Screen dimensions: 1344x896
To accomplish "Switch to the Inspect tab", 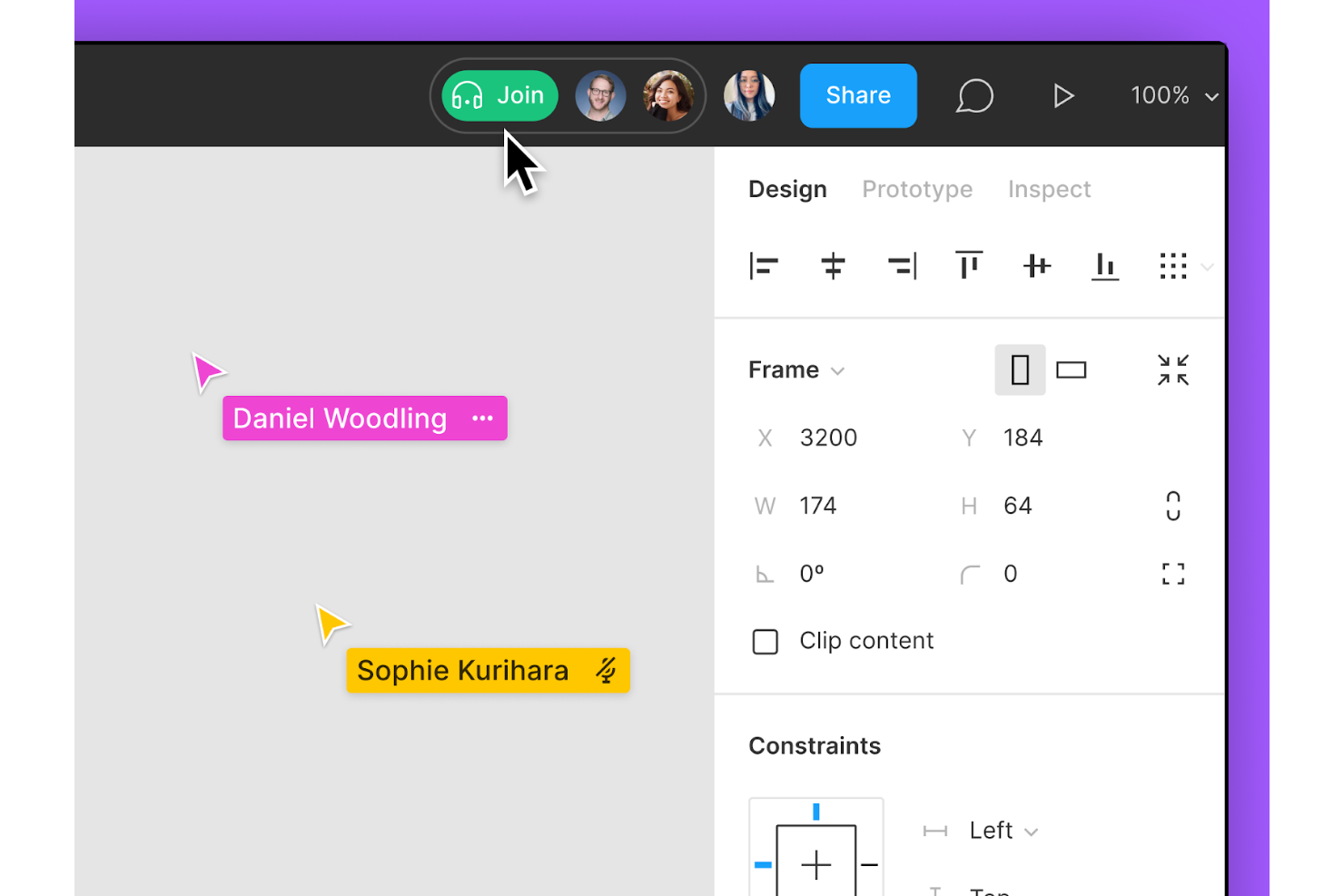I will pyautogui.click(x=1049, y=189).
